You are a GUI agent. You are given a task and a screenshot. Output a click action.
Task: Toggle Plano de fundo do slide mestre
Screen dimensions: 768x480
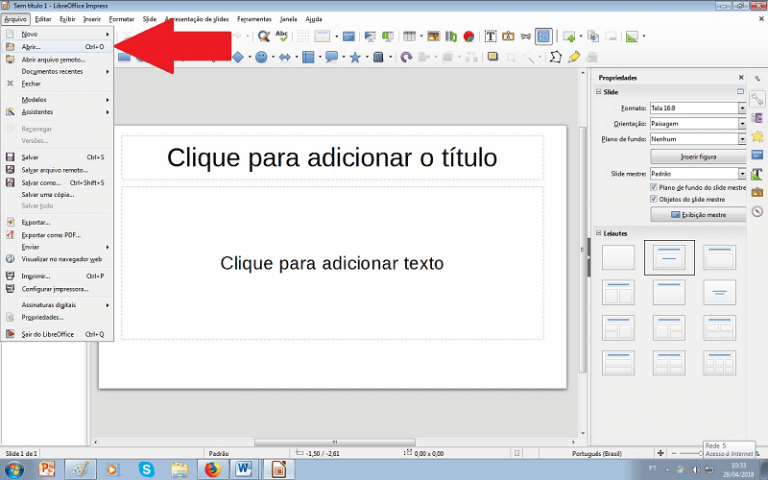pyautogui.click(x=654, y=187)
